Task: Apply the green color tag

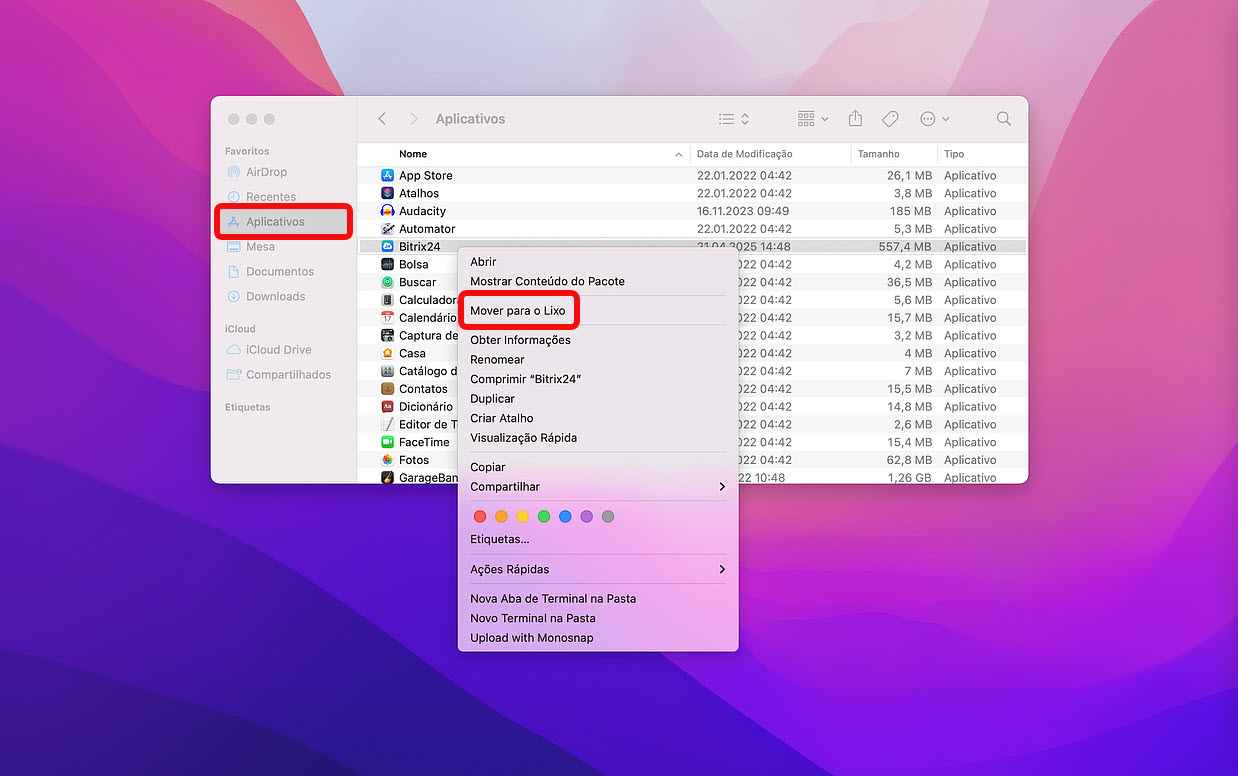Action: 544,517
